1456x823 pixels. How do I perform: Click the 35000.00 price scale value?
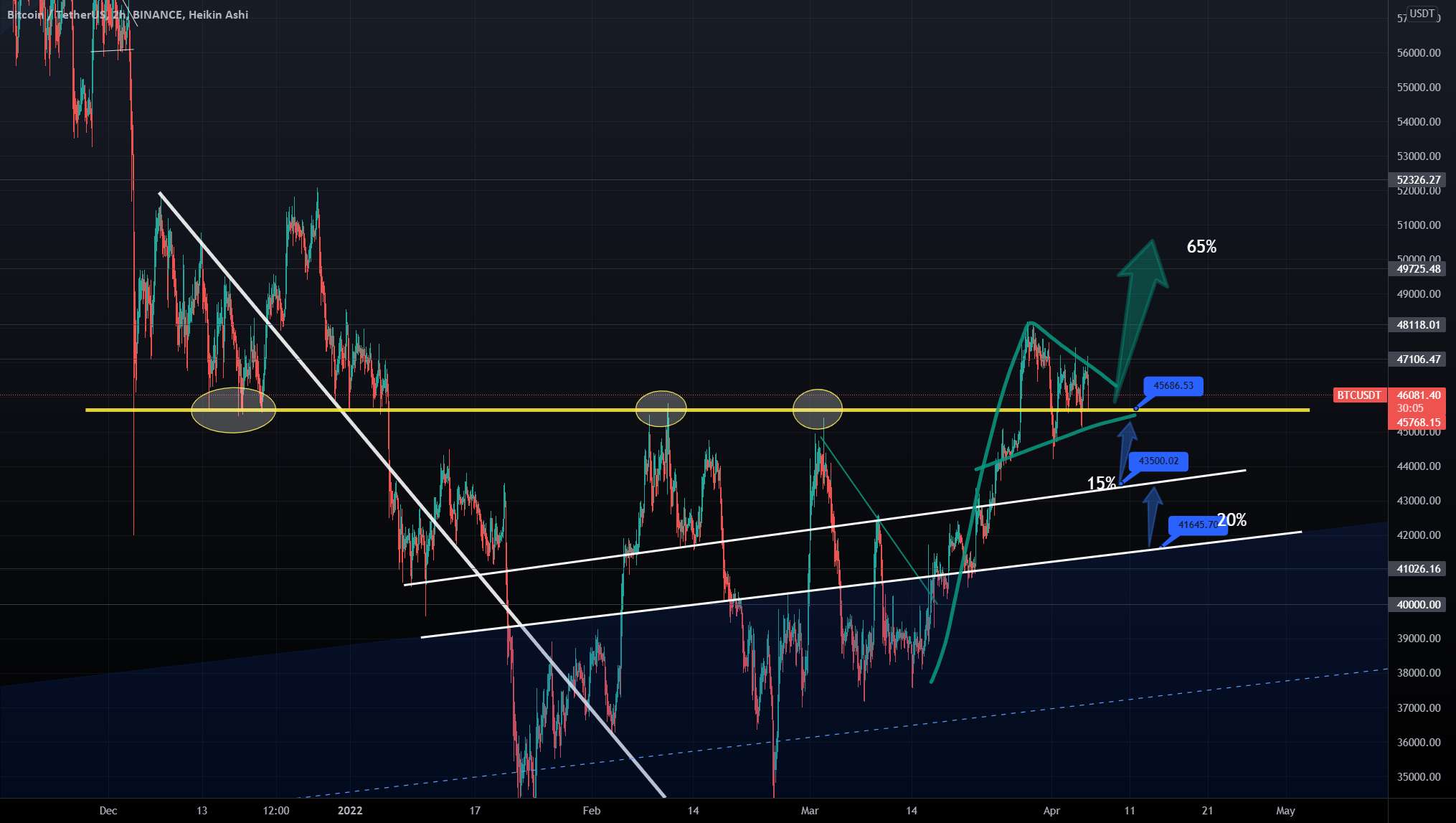click(x=1419, y=777)
